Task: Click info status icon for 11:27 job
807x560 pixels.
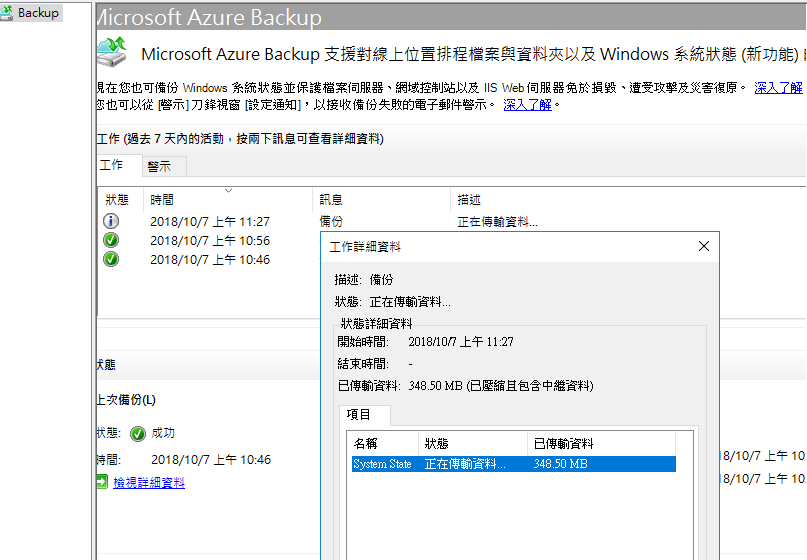Action: point(111,221)
